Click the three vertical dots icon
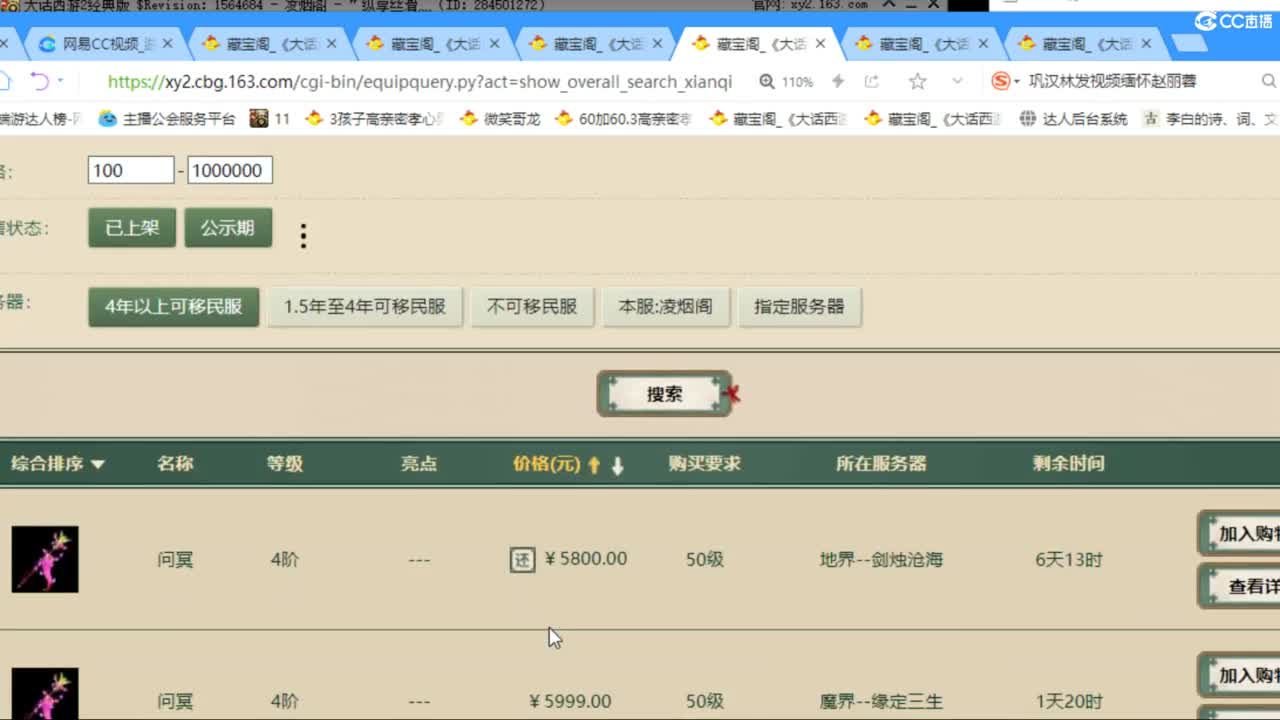Image resolution: width=1280 pixels, height=720 pixels. [x=304, y=236]
